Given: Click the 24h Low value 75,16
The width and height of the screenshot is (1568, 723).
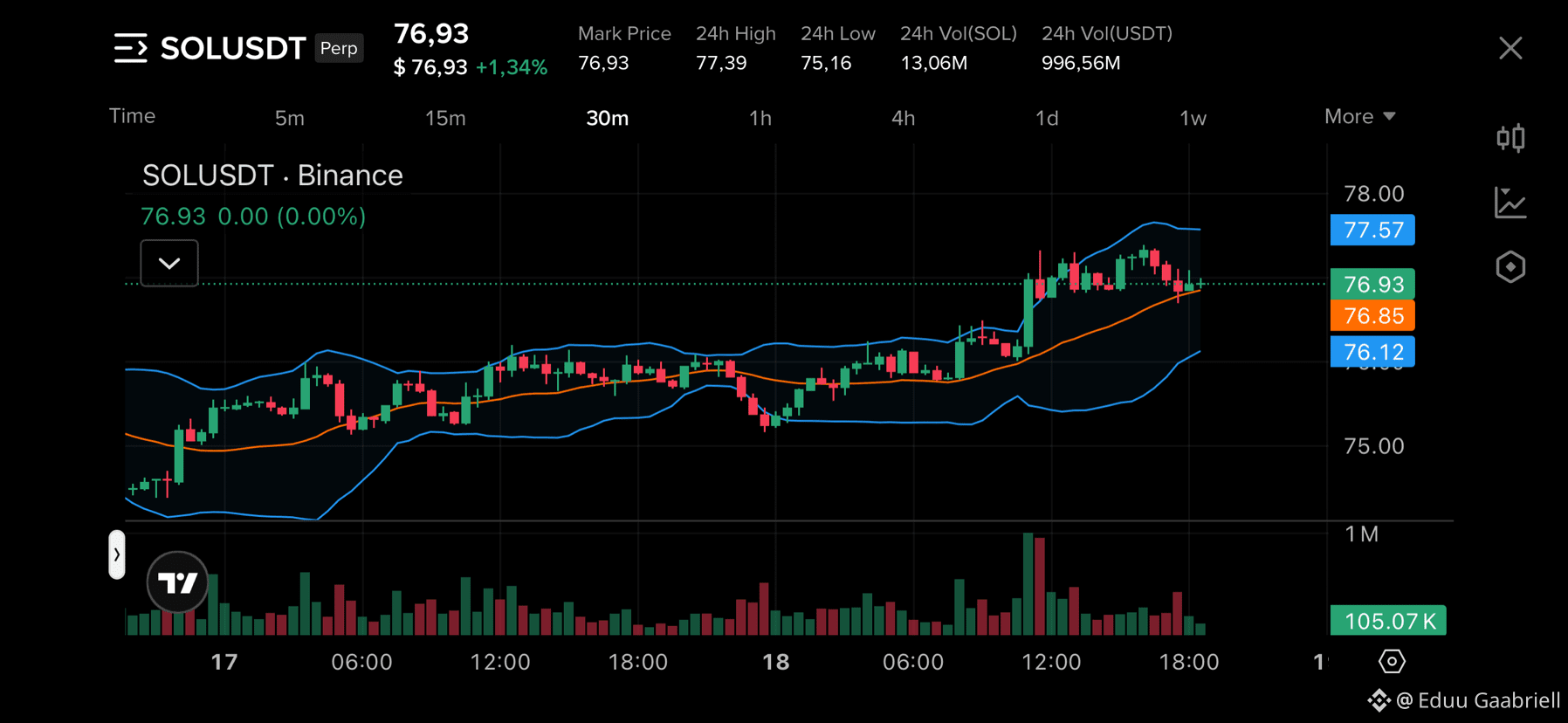Looking at the screenshot, I should [x=826, y=63].
